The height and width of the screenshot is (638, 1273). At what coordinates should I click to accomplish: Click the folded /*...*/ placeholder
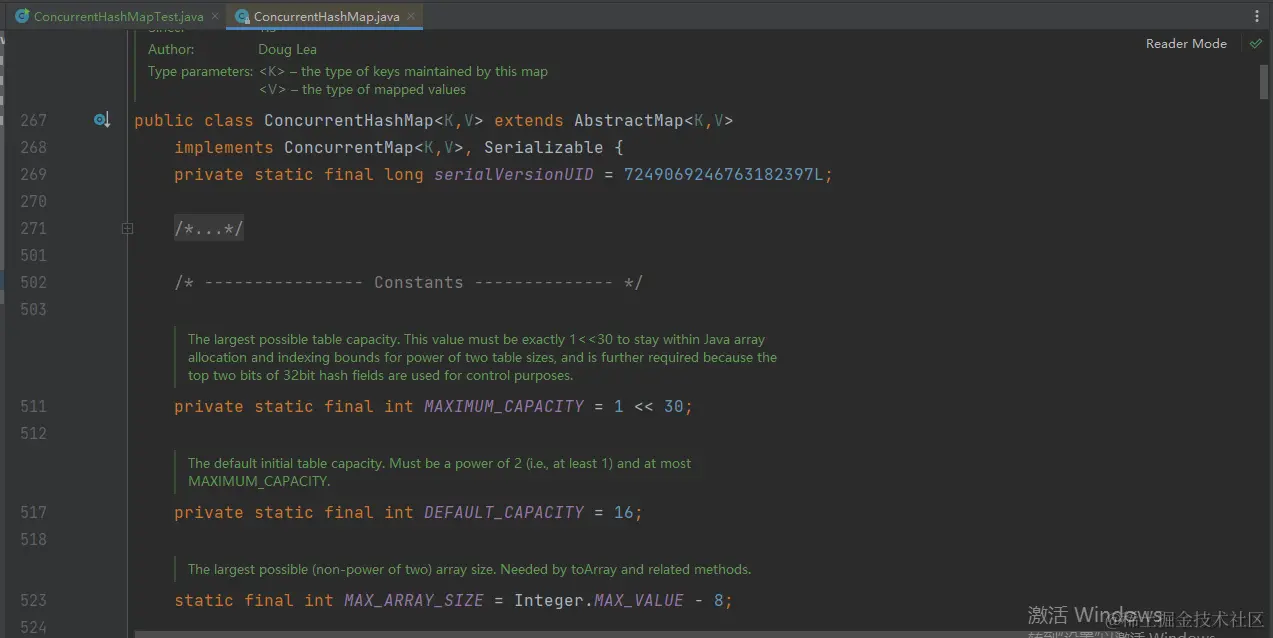pos(209,229)
